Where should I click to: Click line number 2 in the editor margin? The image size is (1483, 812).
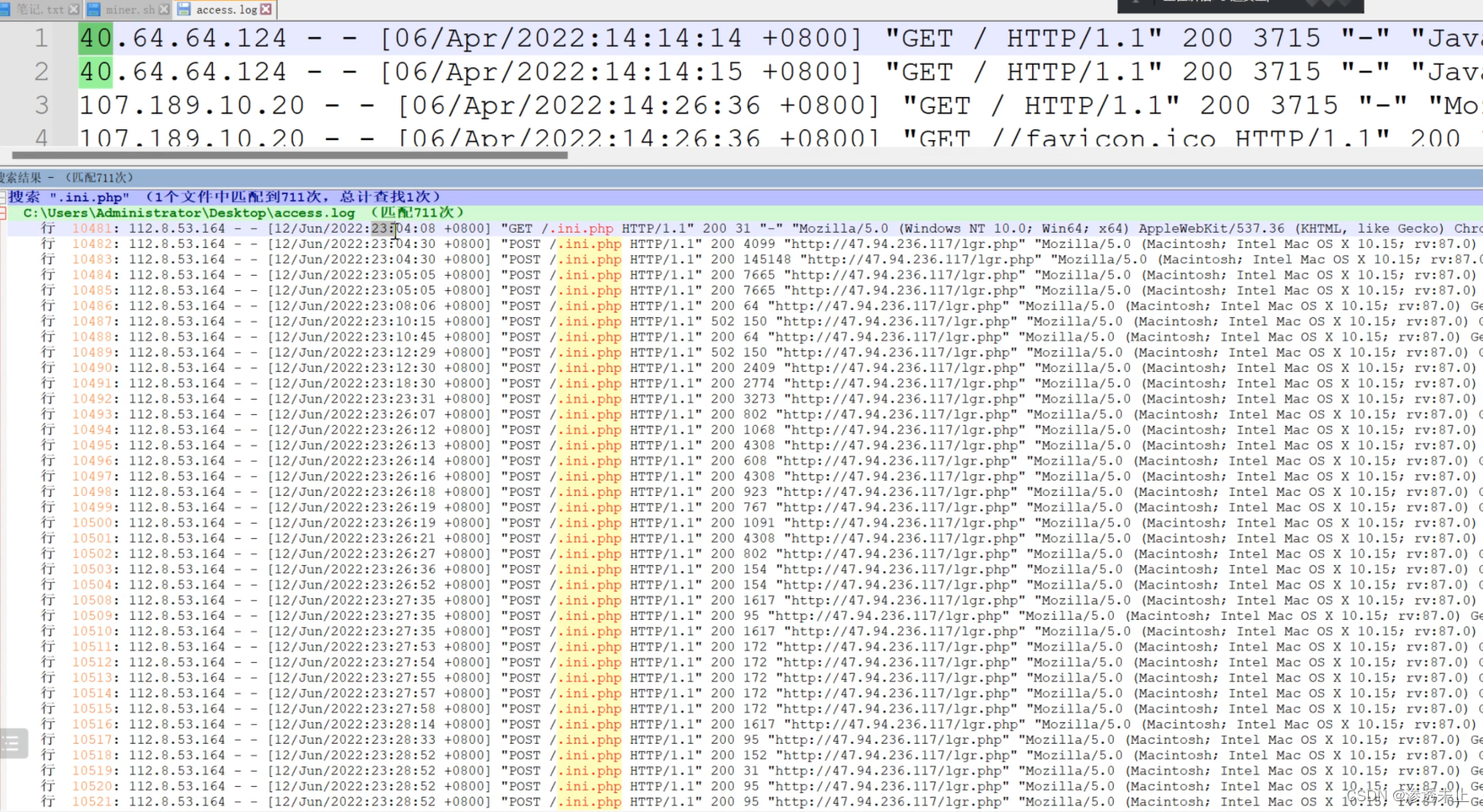pyautogui.click(x=40, y=72)
